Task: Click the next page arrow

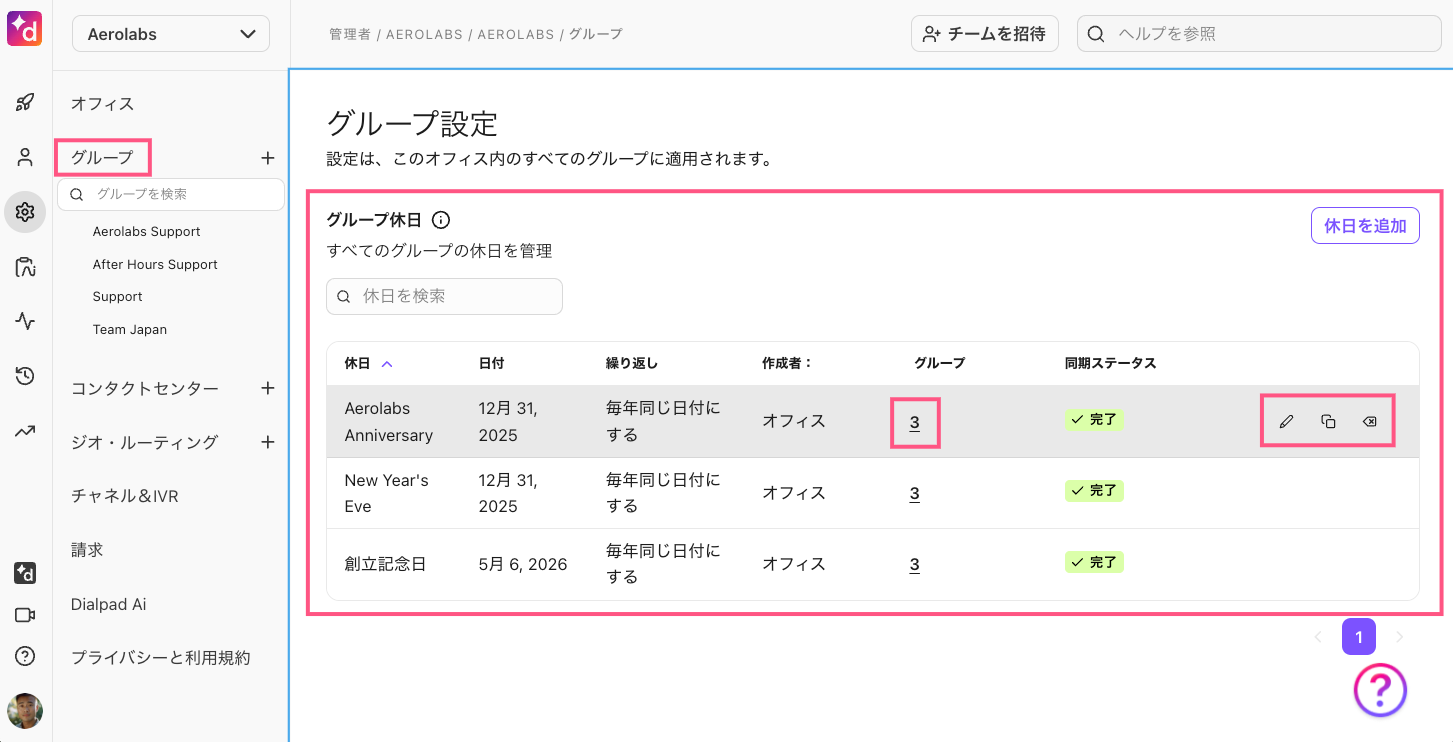Action: pos(1400,637)
